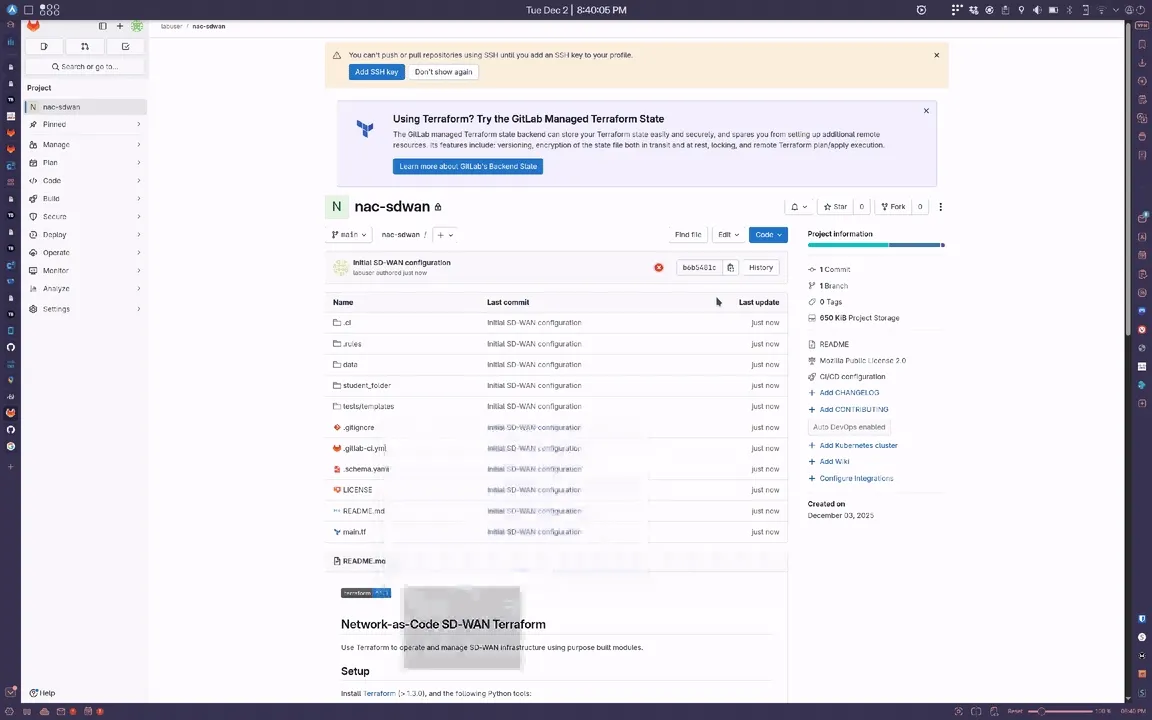Open the to-do list icon
The height and width of the screenshot is (720, 1152).
click(x=125, y=46)
